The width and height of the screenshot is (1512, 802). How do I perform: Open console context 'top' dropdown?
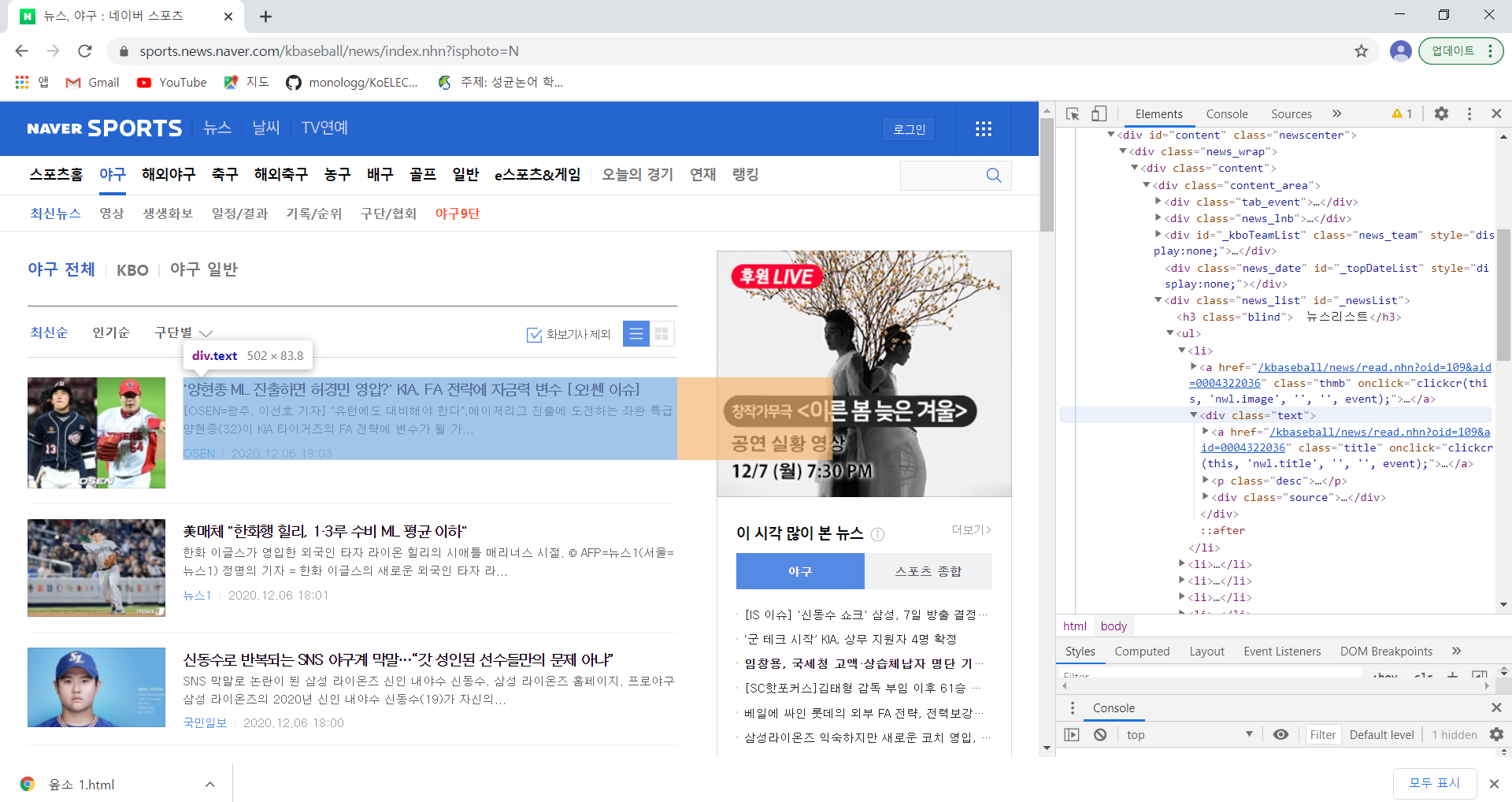[1189, 734]
